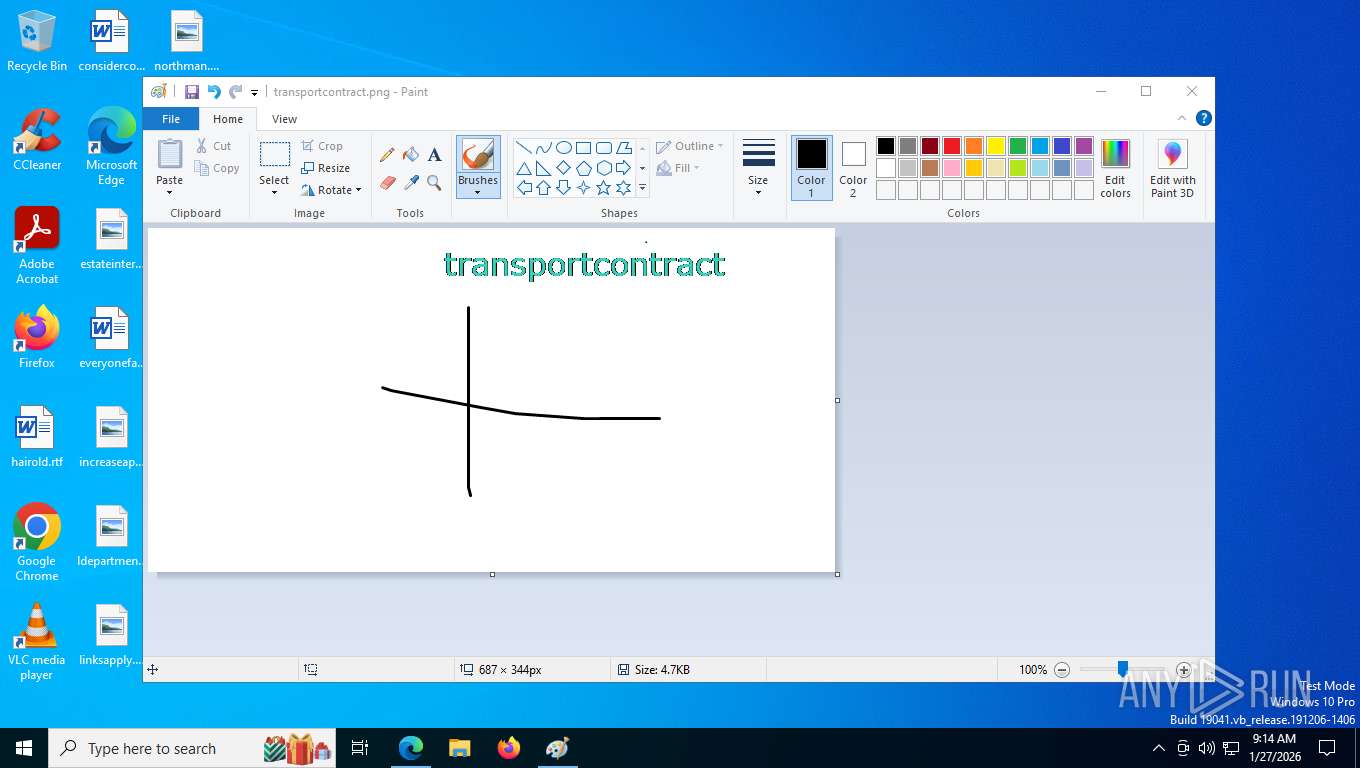Image resolution: width=1360 pixels, height=768 pixels.
Task: Open Edit colors dialog
Action: [x=1115, y=168]
